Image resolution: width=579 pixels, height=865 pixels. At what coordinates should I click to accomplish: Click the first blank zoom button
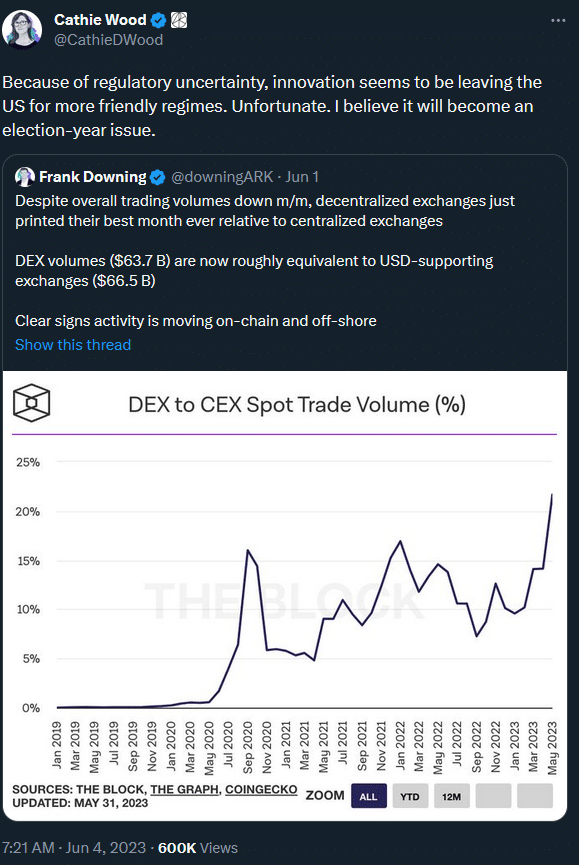click(494, 796)
